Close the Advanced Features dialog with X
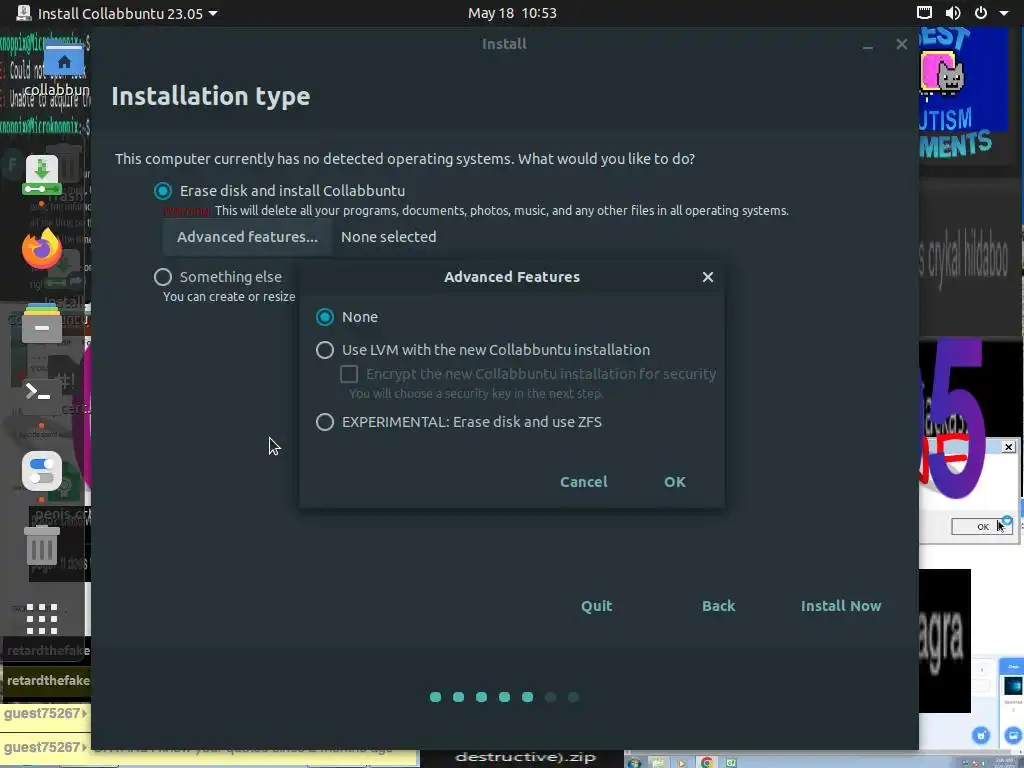Viewport: 1024px width, 768px height. click(x=707, y=277)
